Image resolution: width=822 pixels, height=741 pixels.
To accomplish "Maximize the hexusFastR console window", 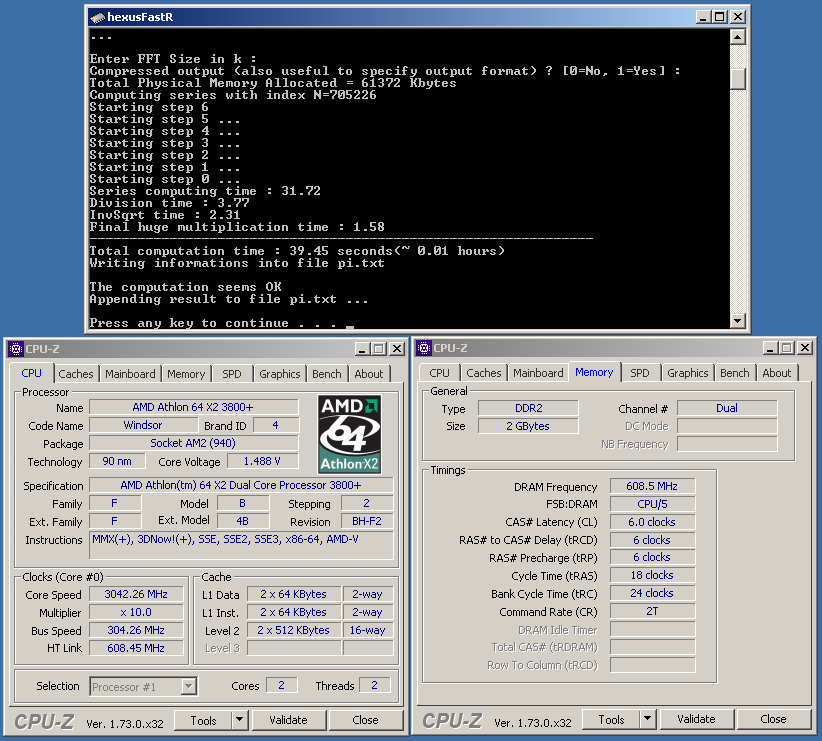I will [x=720, y=17].
